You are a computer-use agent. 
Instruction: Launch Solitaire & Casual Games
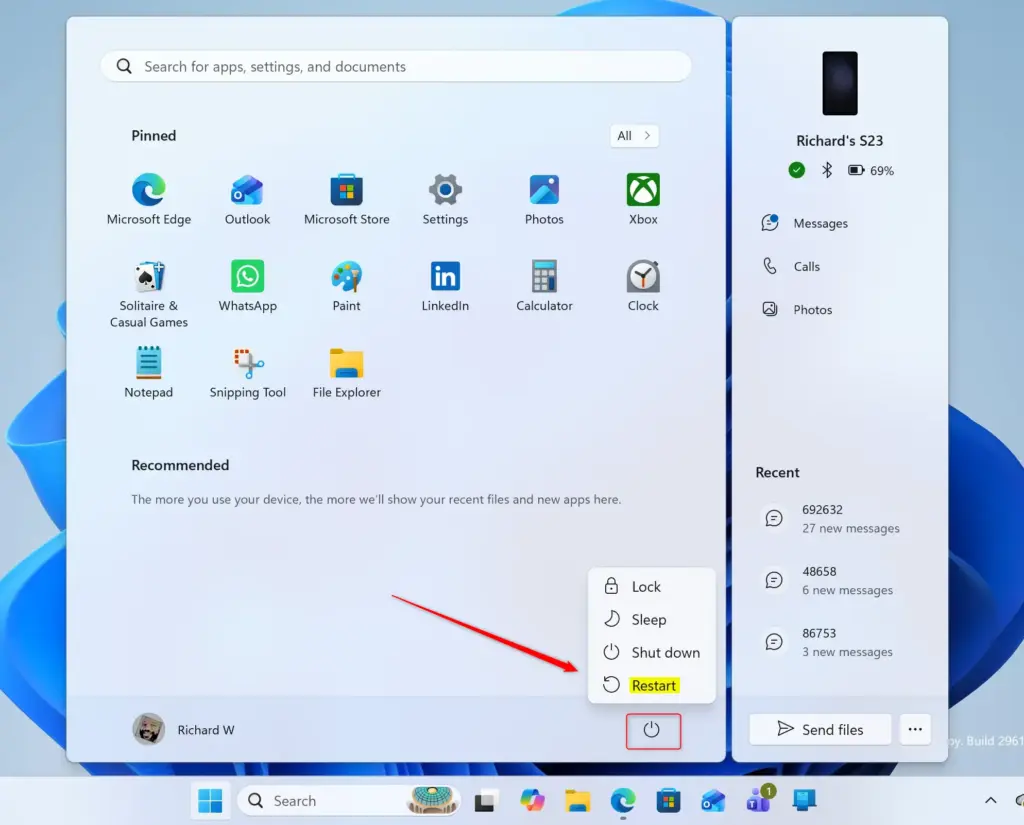click(149, 294)
